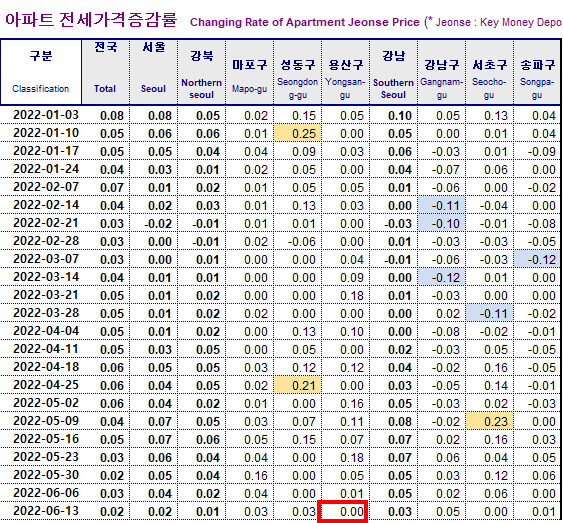Click the shaded -0.10 Gangnam-gu cell
Image resolution: width=563 pixels, height=523 pixels.
442,223
